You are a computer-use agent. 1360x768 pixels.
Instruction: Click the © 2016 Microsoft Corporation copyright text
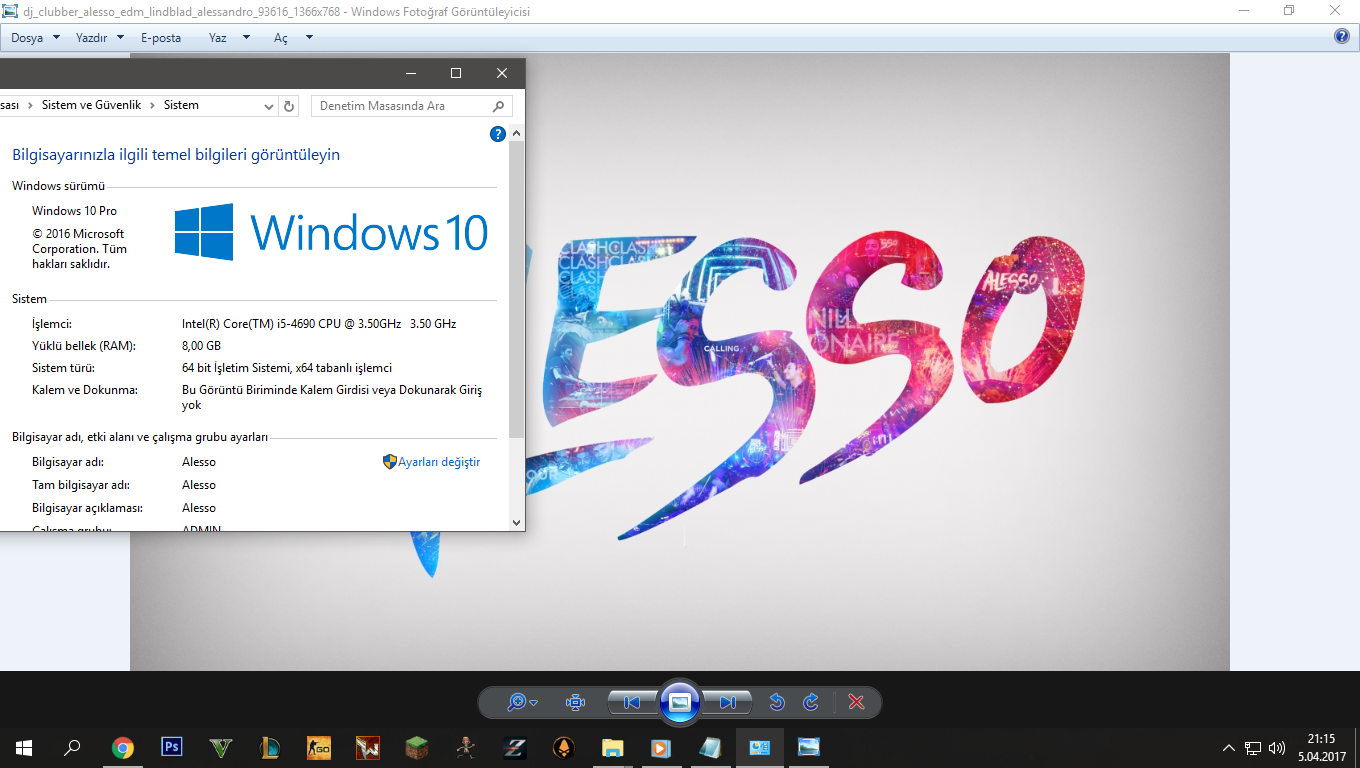(x=80, y=249)
